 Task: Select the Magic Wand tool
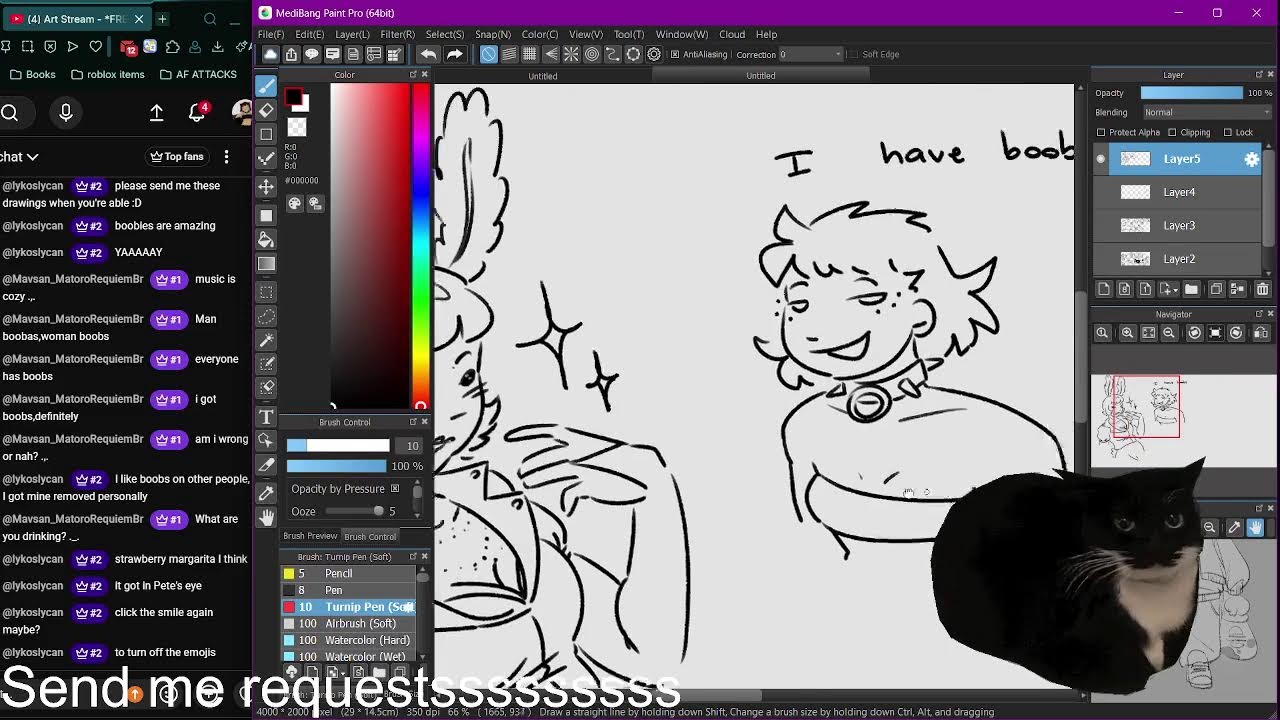pyautogui.click(x=266, y=341)
